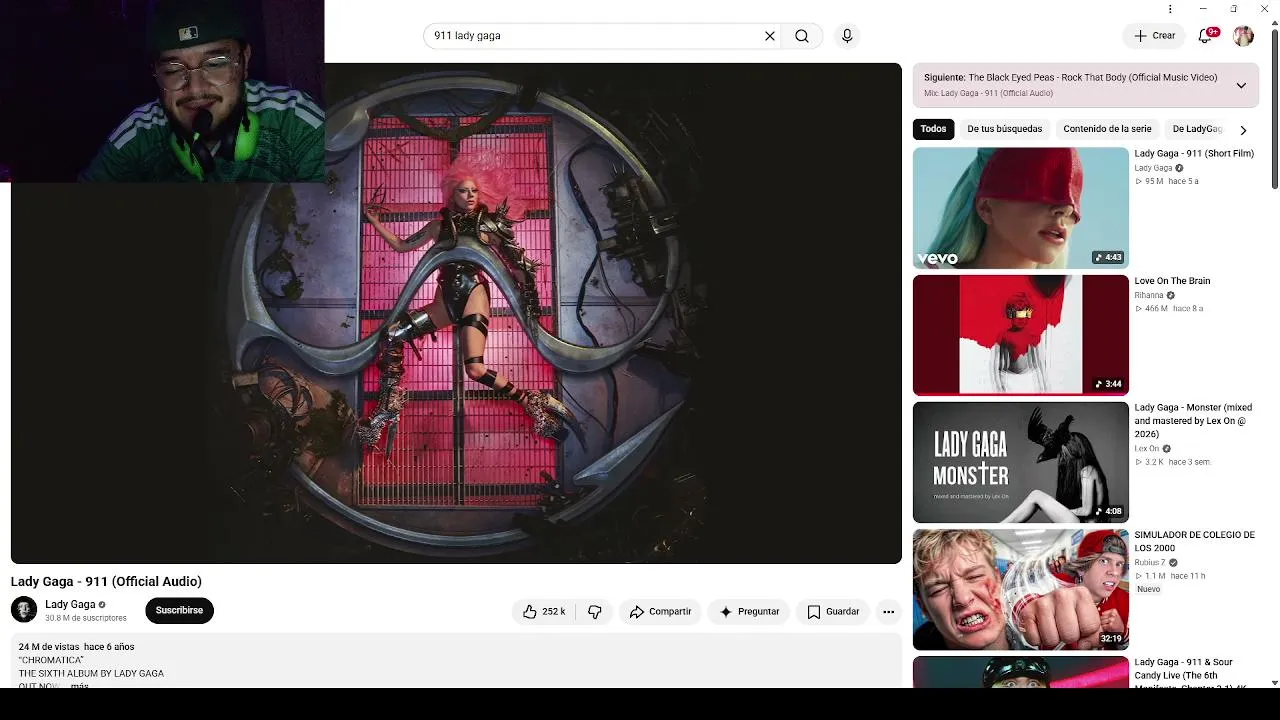Screen dimensions: 1280x720
Task: Select the "De tus búsquedas" chip
Action: (1004, 129)
